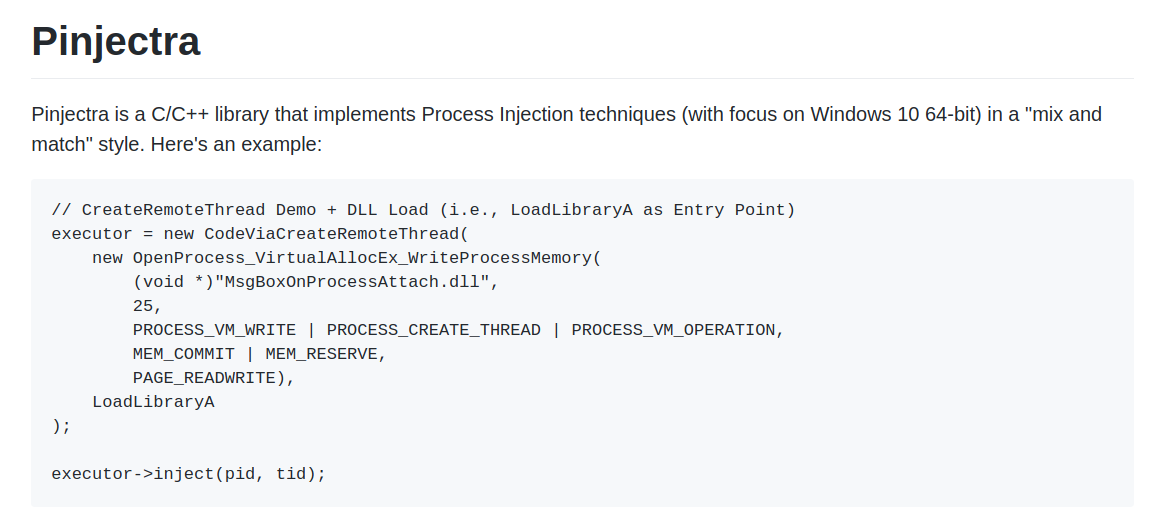The image size is (1151, 525).
Task: Click the PROCESS_VM_WRITE flag
Action: pyautogui.click(x=214, y=330)
